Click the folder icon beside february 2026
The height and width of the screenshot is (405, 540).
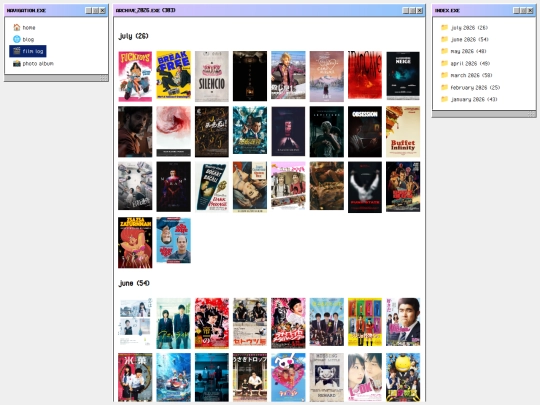click(445, 87)
